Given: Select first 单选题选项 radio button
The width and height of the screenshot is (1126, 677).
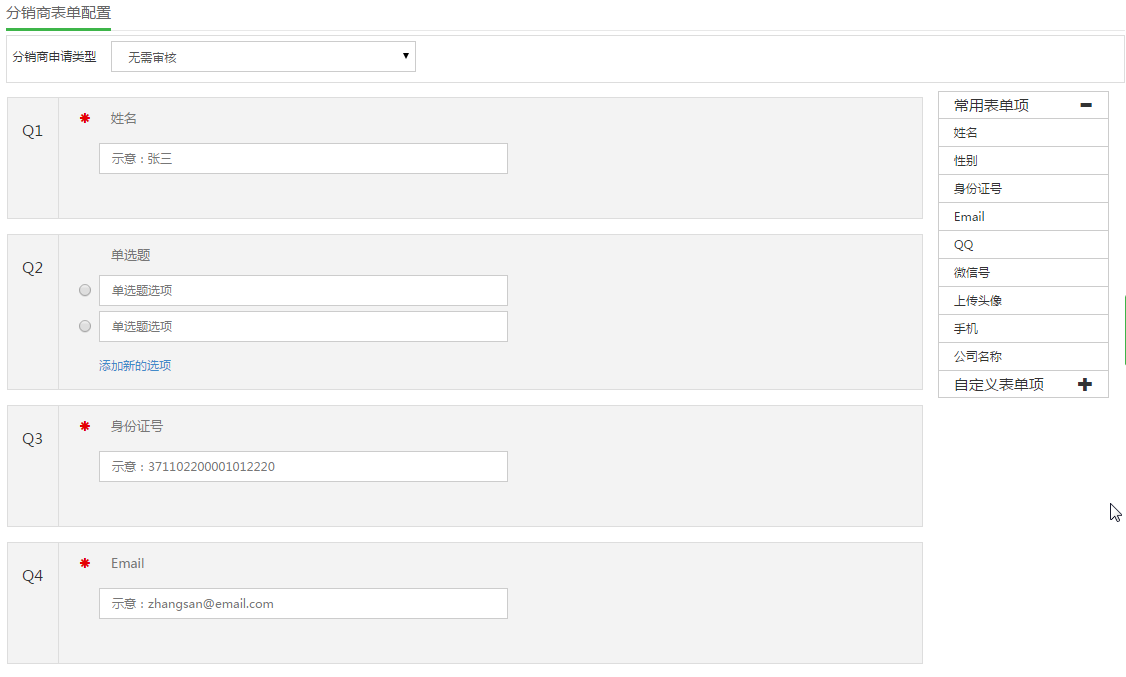Looking at the screenshot, I should tap(85, 290).
